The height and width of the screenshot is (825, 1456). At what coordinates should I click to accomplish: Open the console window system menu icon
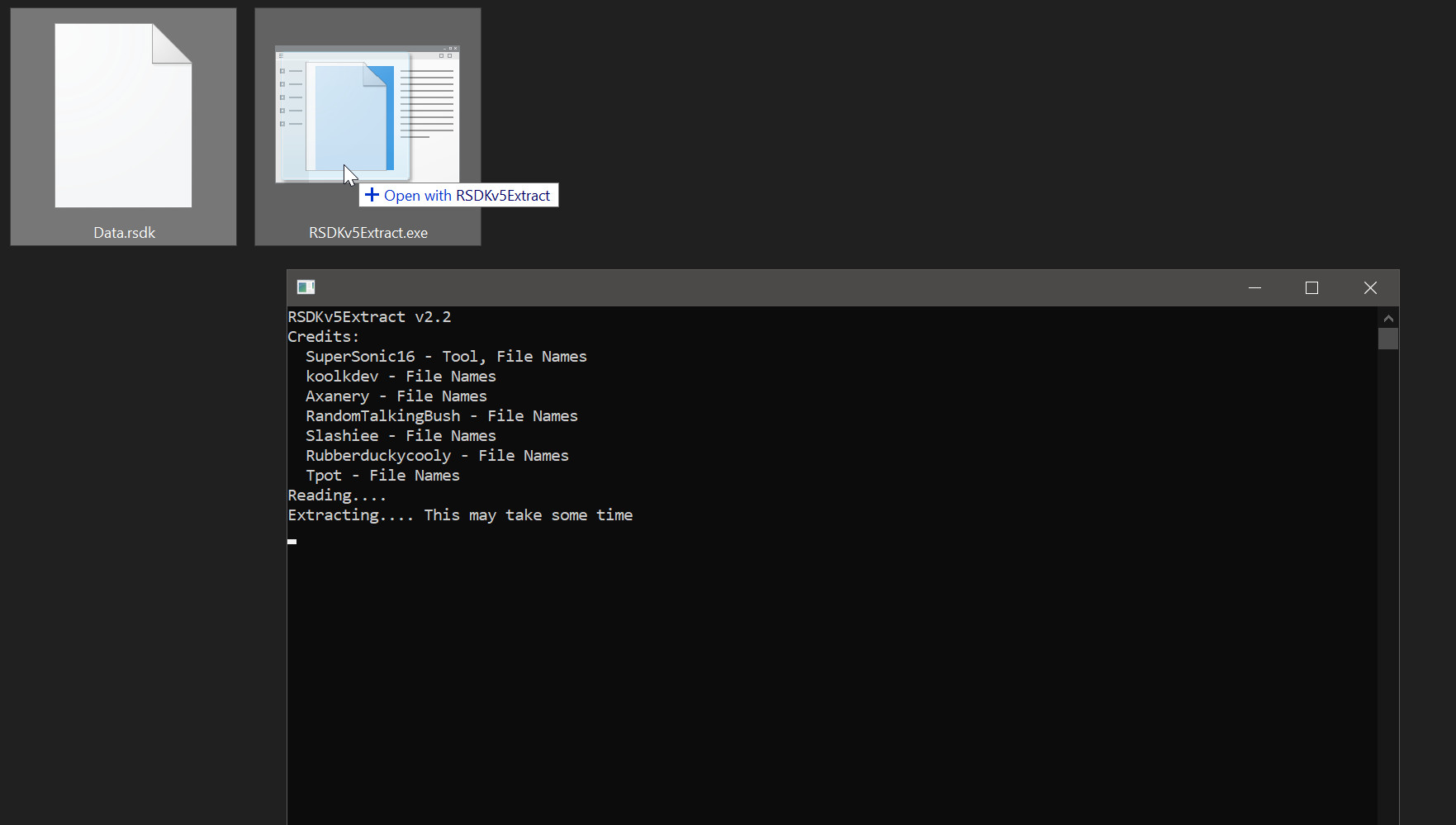point(306,287)
